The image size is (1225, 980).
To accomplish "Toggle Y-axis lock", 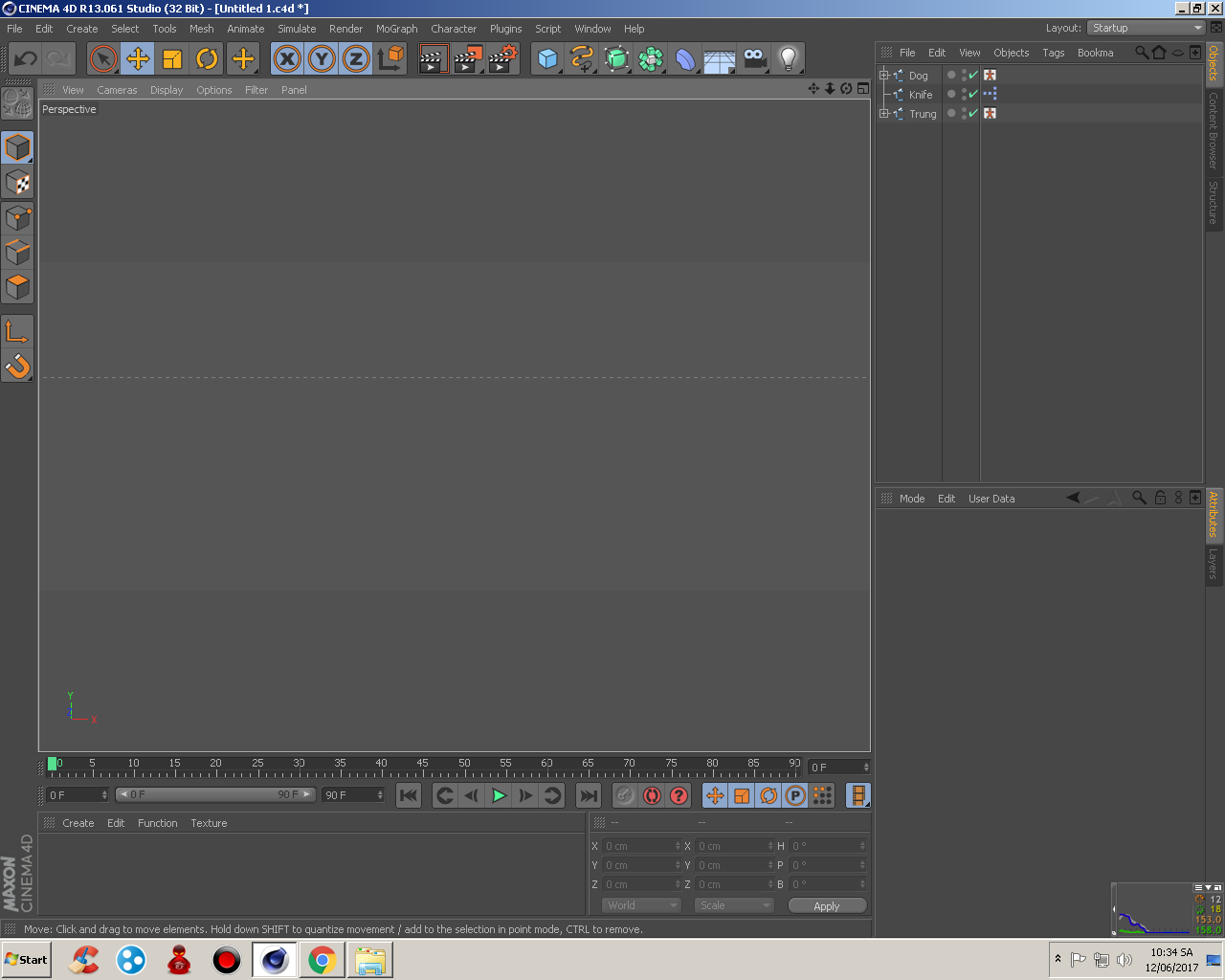I will point(322,58).
